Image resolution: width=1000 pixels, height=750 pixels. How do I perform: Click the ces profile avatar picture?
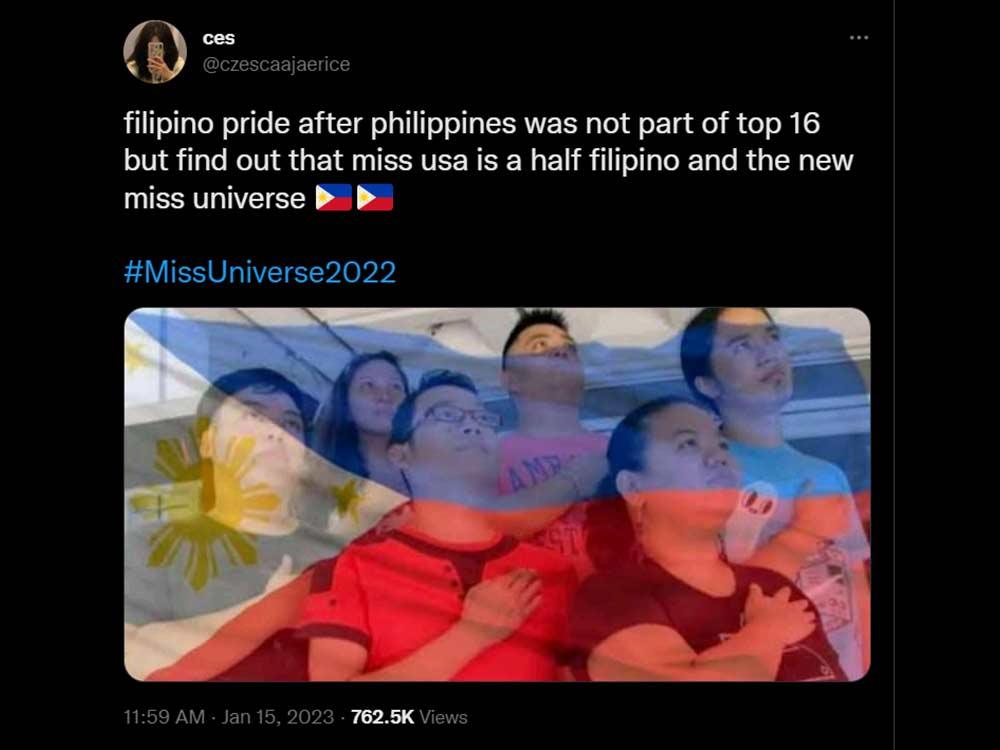(x=155, y=52)
